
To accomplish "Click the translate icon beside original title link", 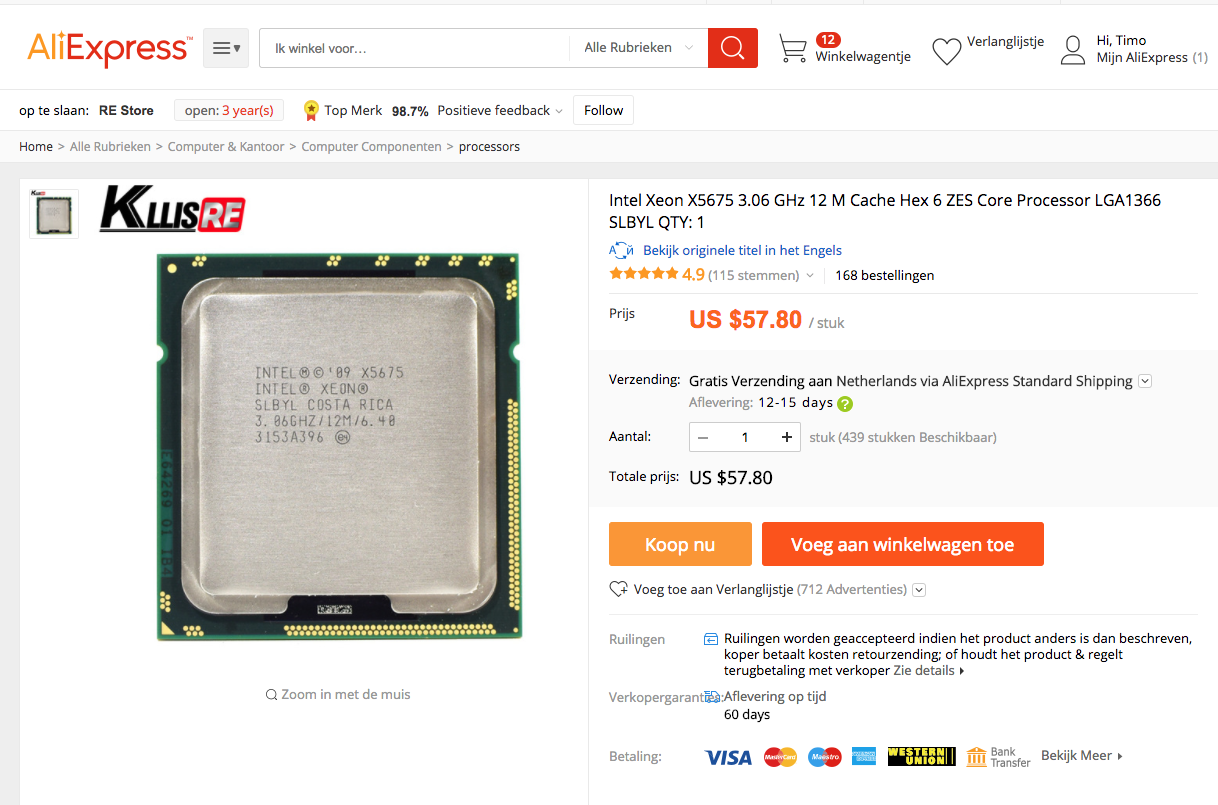I will click(x=621, y=251).
